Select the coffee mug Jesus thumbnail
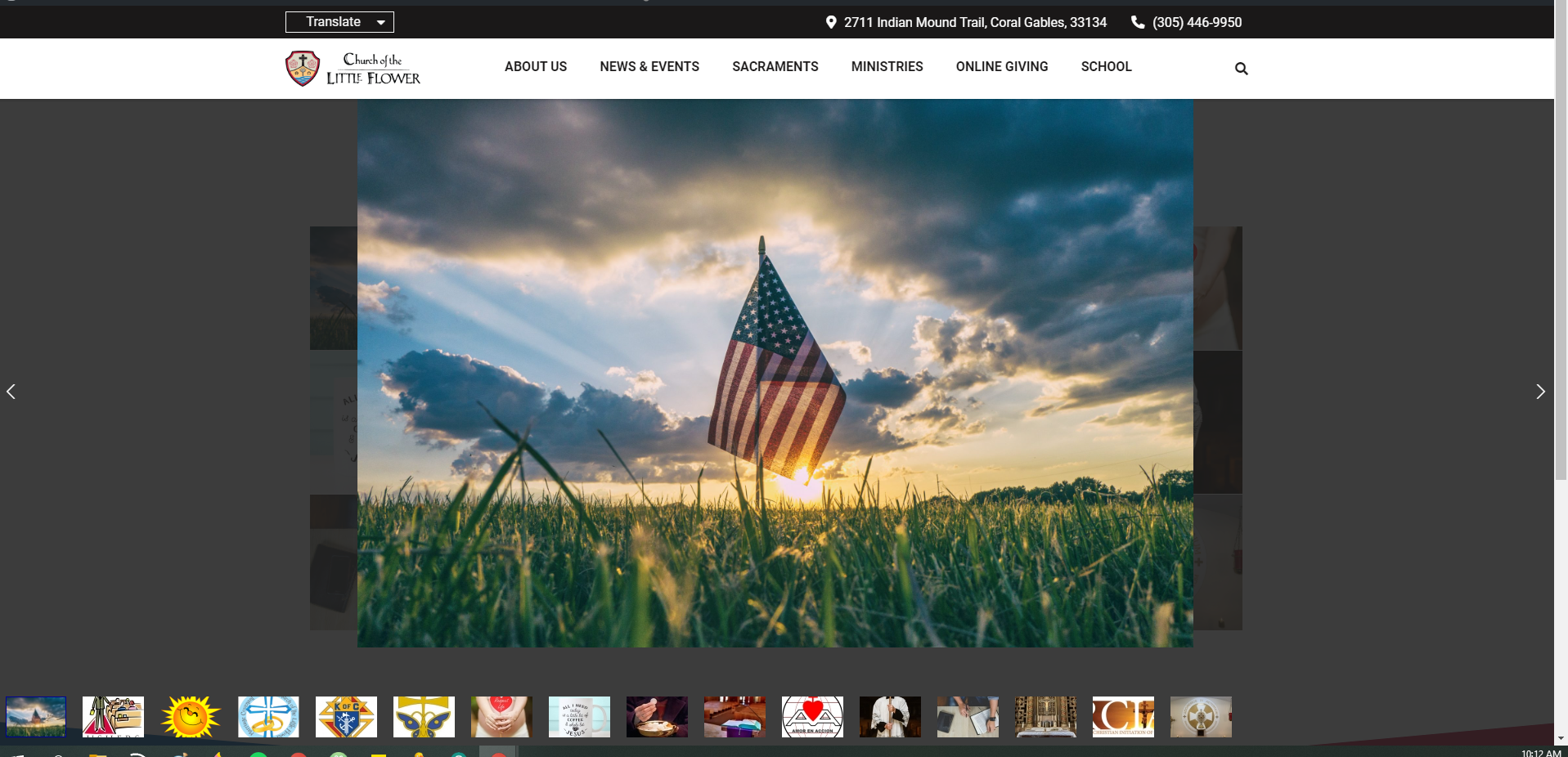The height and width of the screenshot is (757, 1568). point(579,717)
